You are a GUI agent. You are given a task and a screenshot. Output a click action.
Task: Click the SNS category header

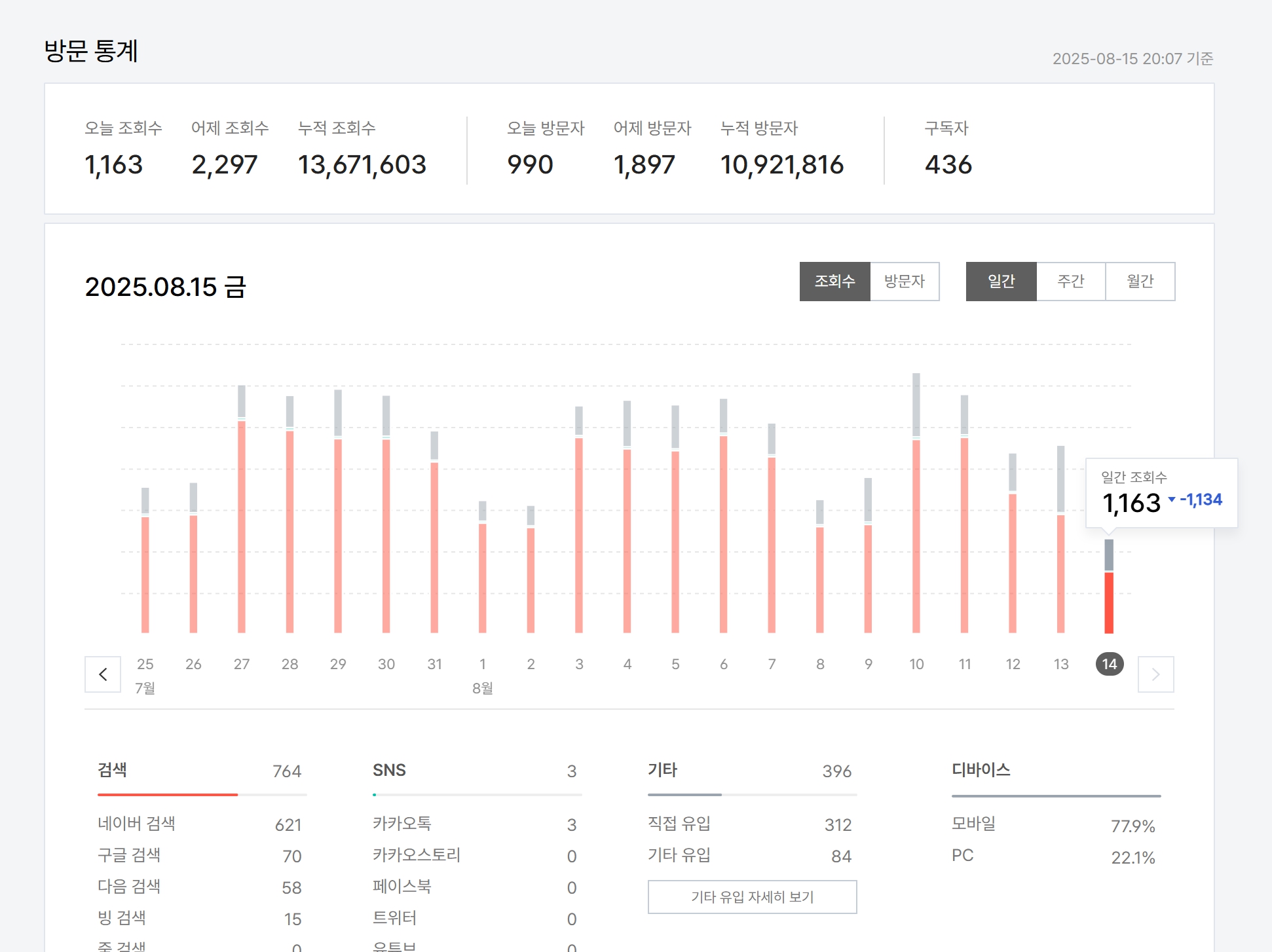point(389,770)
